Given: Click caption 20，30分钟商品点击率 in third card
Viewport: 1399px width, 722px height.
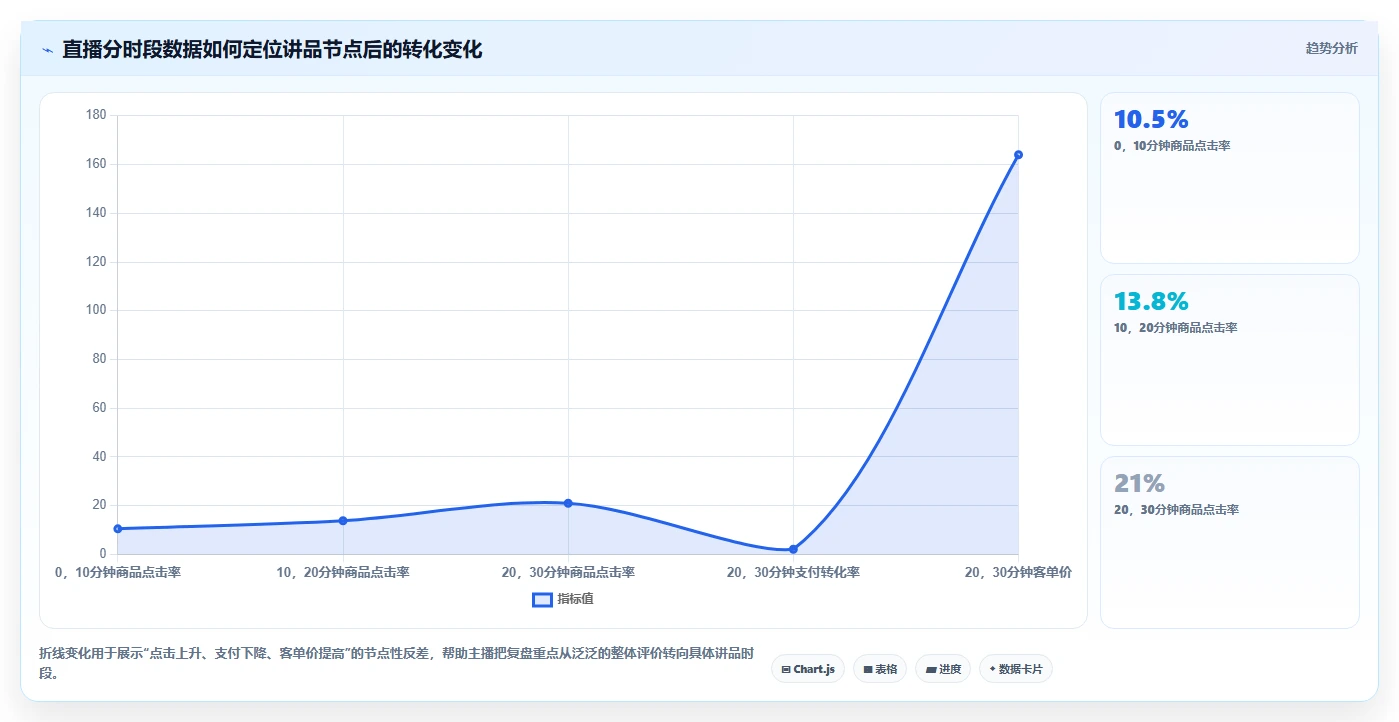Looking at the screenshot, I should (x=1176, y=510).
